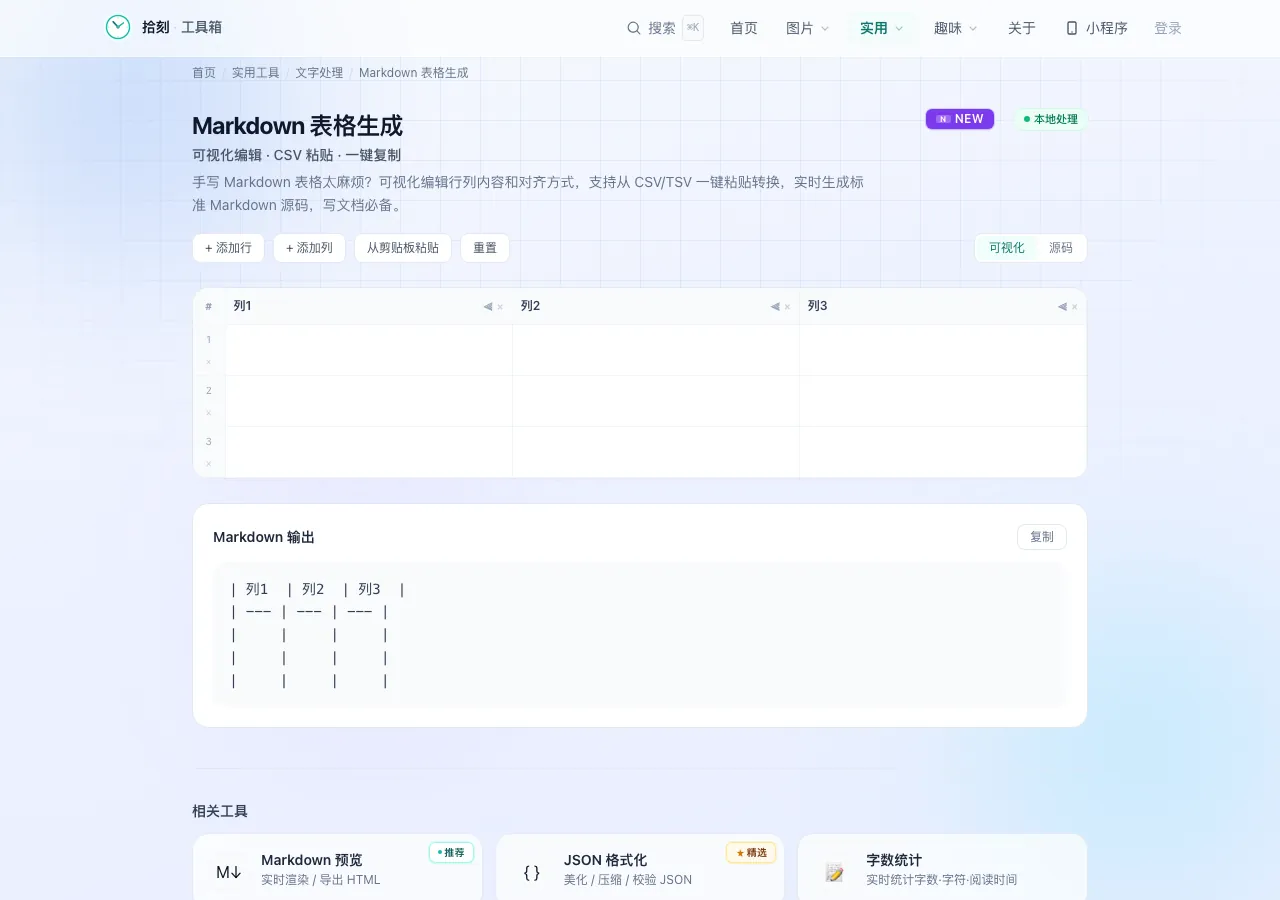Navigate to 实用工具 breadcrumb
This screenshot has height=900, width=1280.
pyautogui.click(x=256, y=73)
